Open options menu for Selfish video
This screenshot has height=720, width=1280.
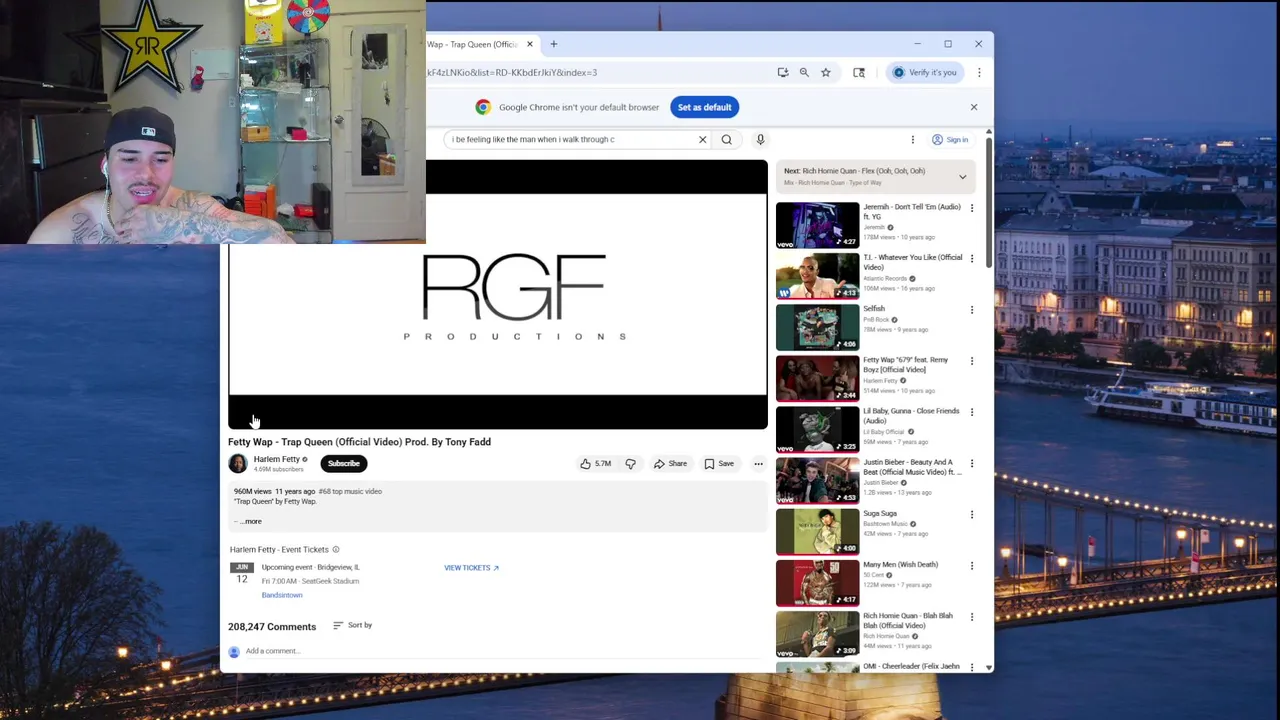(x=971, y=310)
